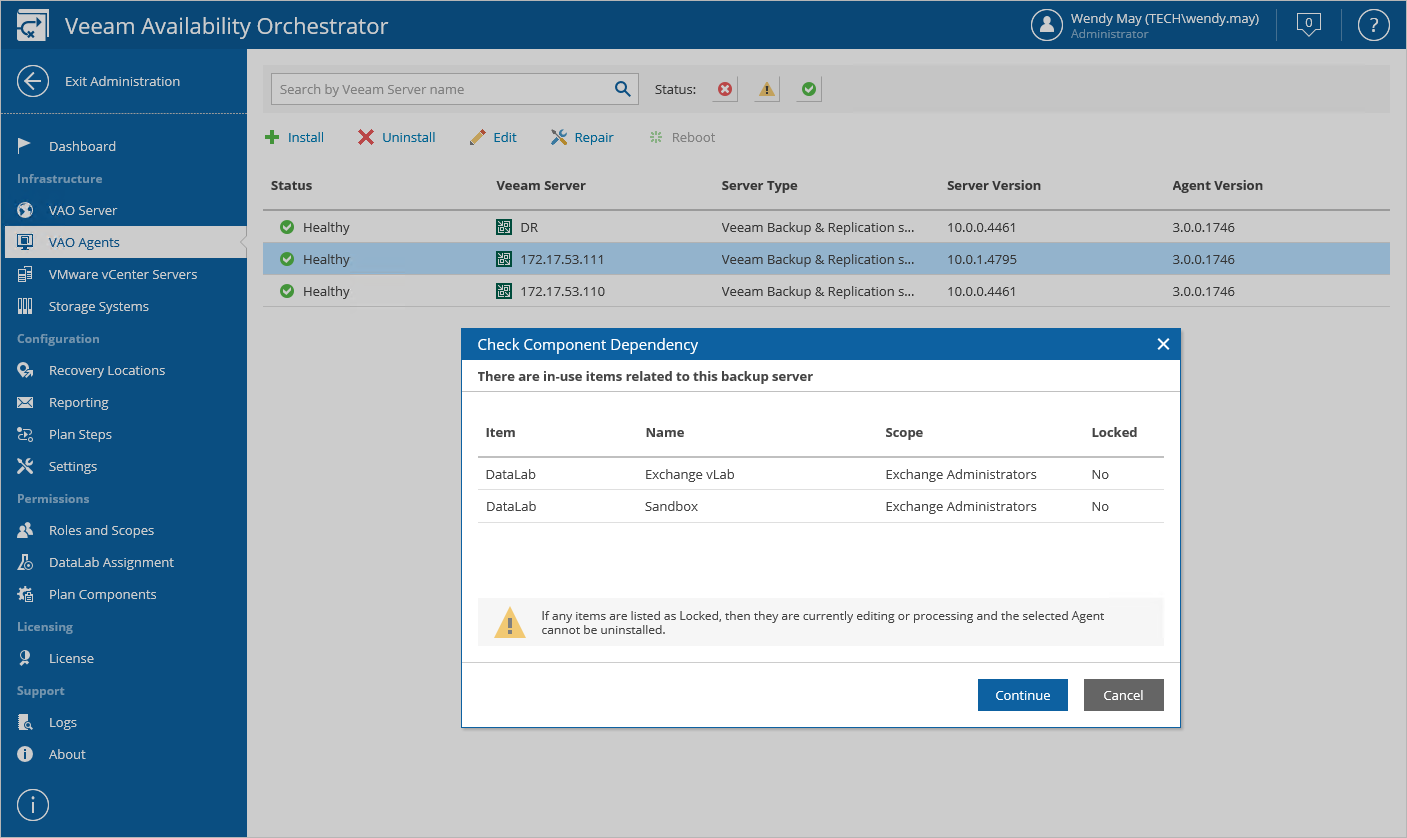
Task: Sort by Server Version column header
Action: (993, 185)
